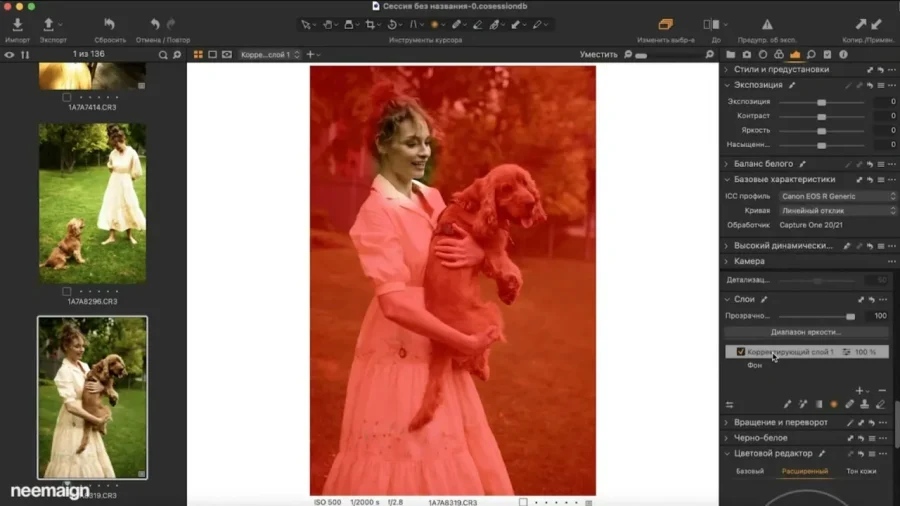Screen dimensions: 900x506
Task: Select the Фон background layer row
Action: click(x=806, y=365)
